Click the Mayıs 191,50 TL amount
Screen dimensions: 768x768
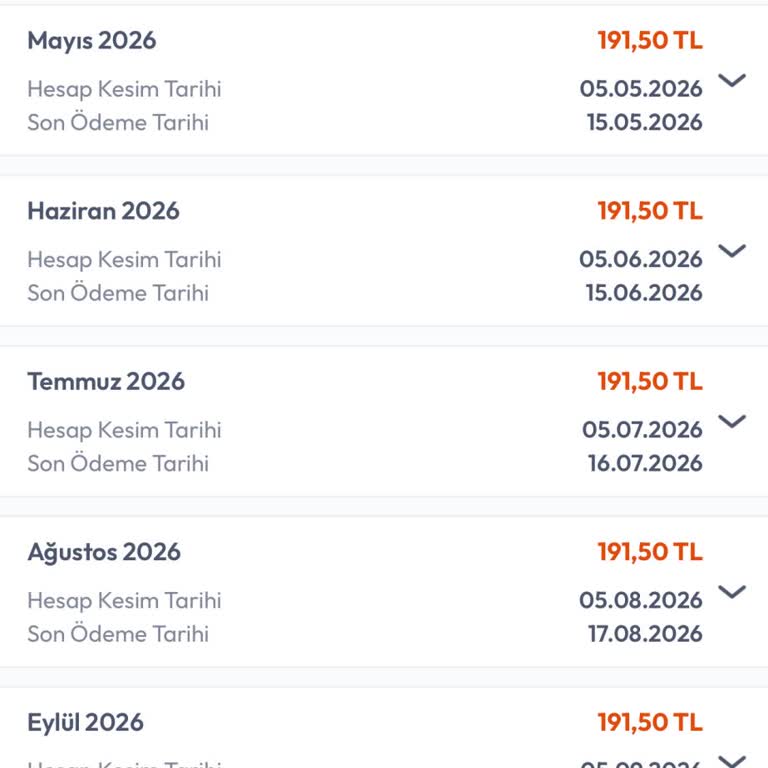click(650, 41)
